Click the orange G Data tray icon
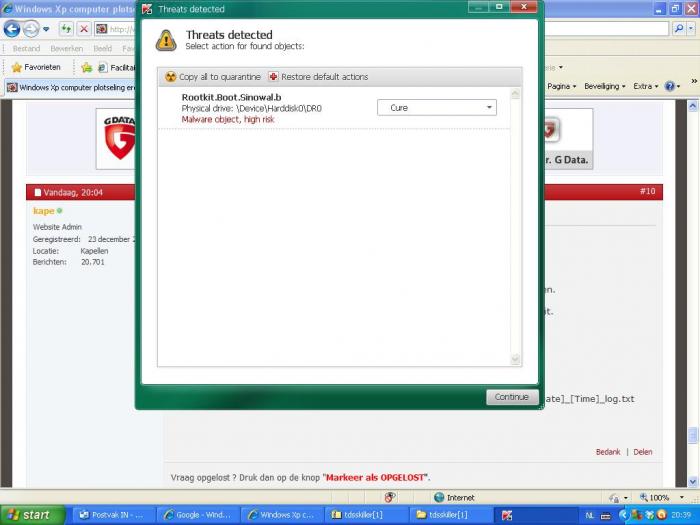 click(662, 515)
